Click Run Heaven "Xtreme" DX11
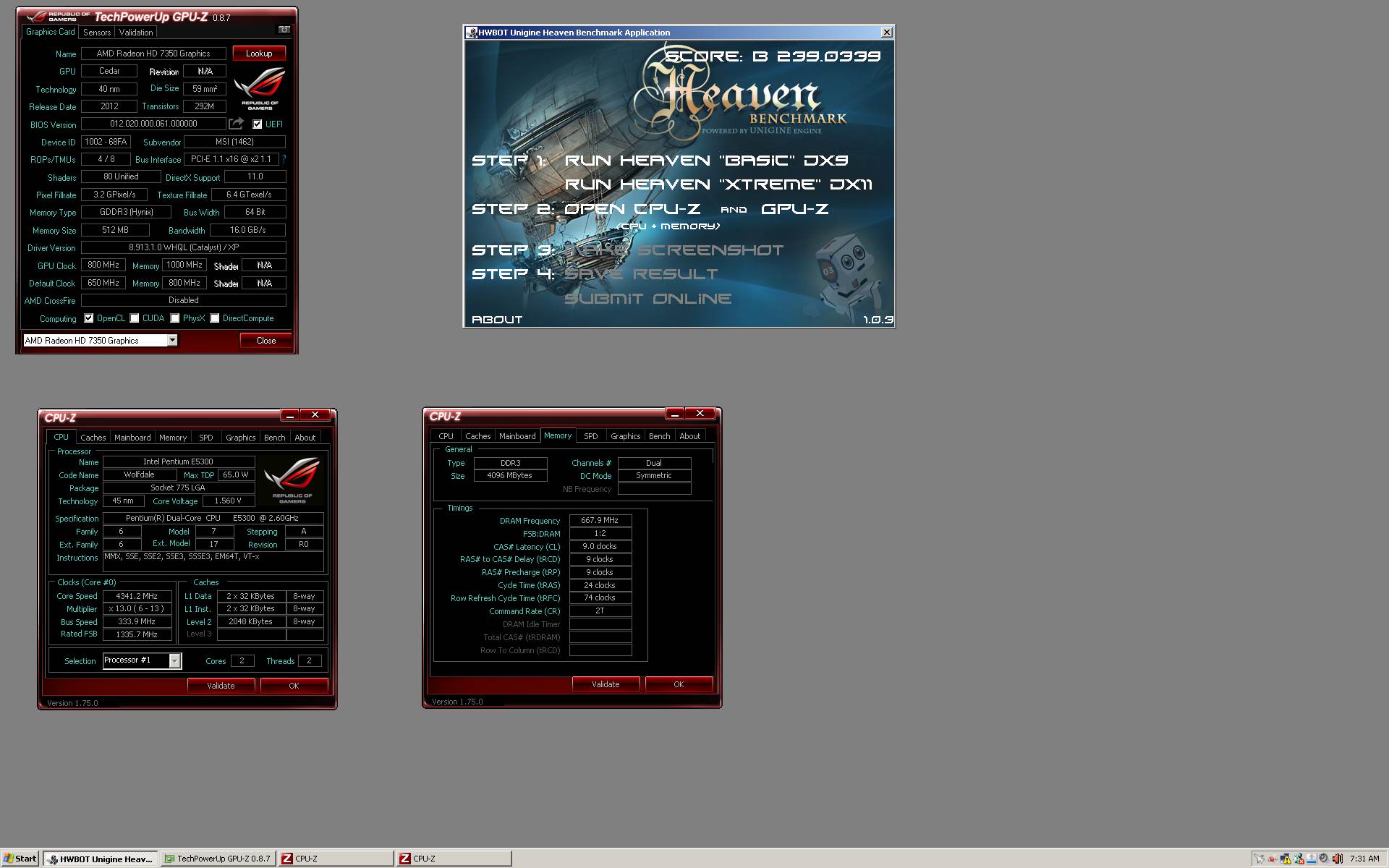The width and height of the screenshot is (1389, 868). point(718,184)
